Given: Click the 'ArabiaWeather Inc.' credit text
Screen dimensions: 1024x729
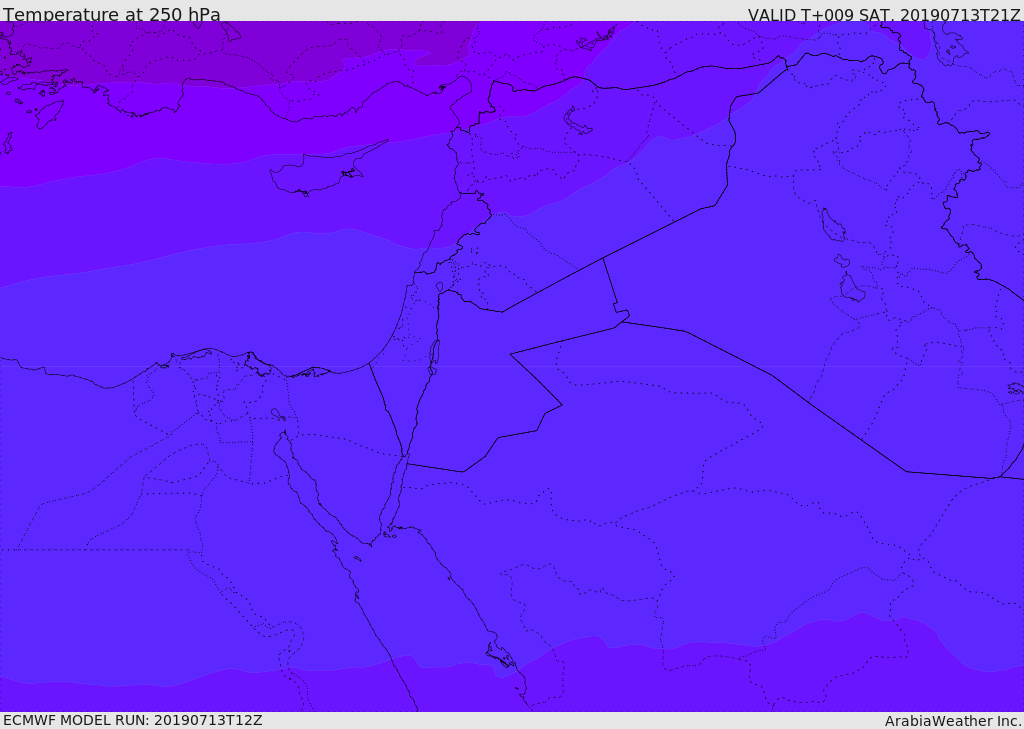Looking at the screenshot, I should 953,721.
